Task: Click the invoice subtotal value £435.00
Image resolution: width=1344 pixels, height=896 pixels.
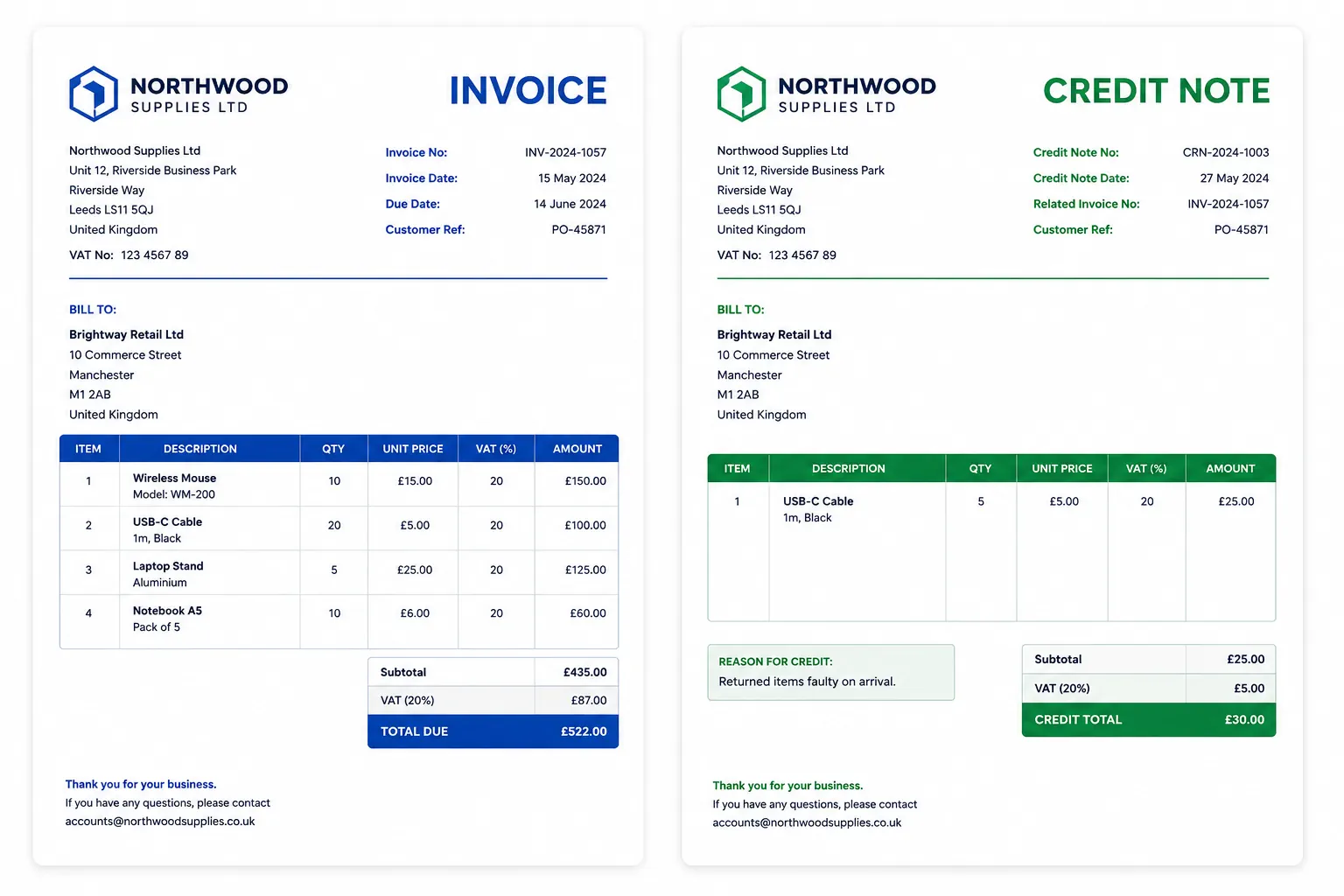Action: pyautogui.click(x=584, y=673)
